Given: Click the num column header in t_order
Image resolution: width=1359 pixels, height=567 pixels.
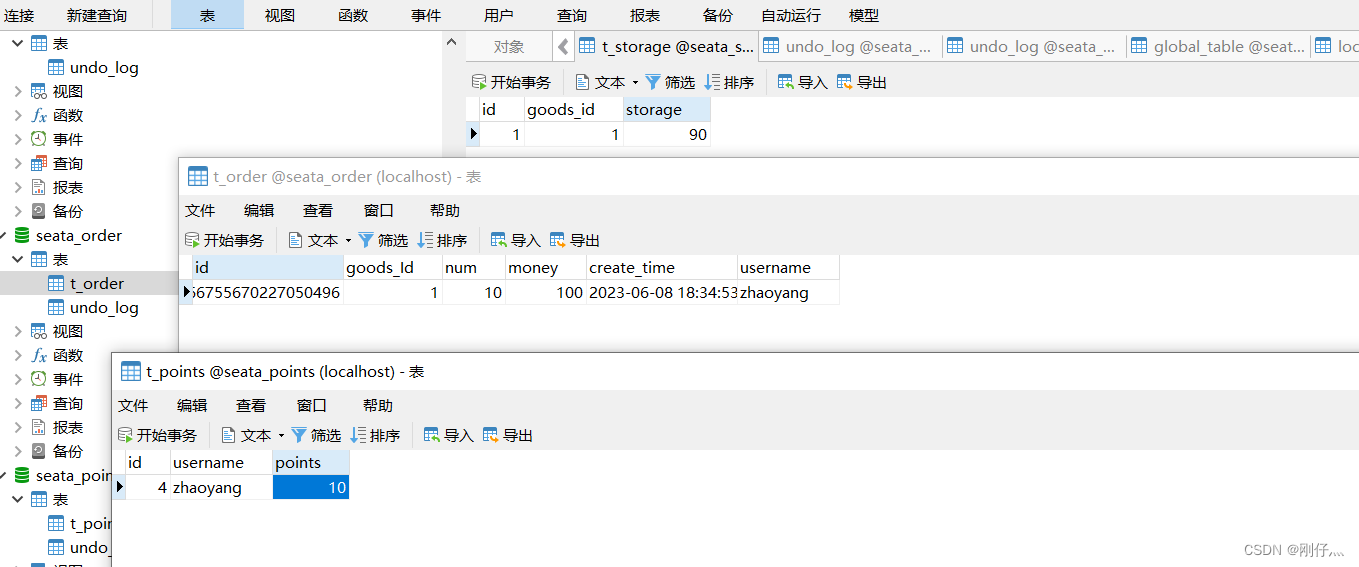Looking at the screenshot, I should (x=474, y=268).
